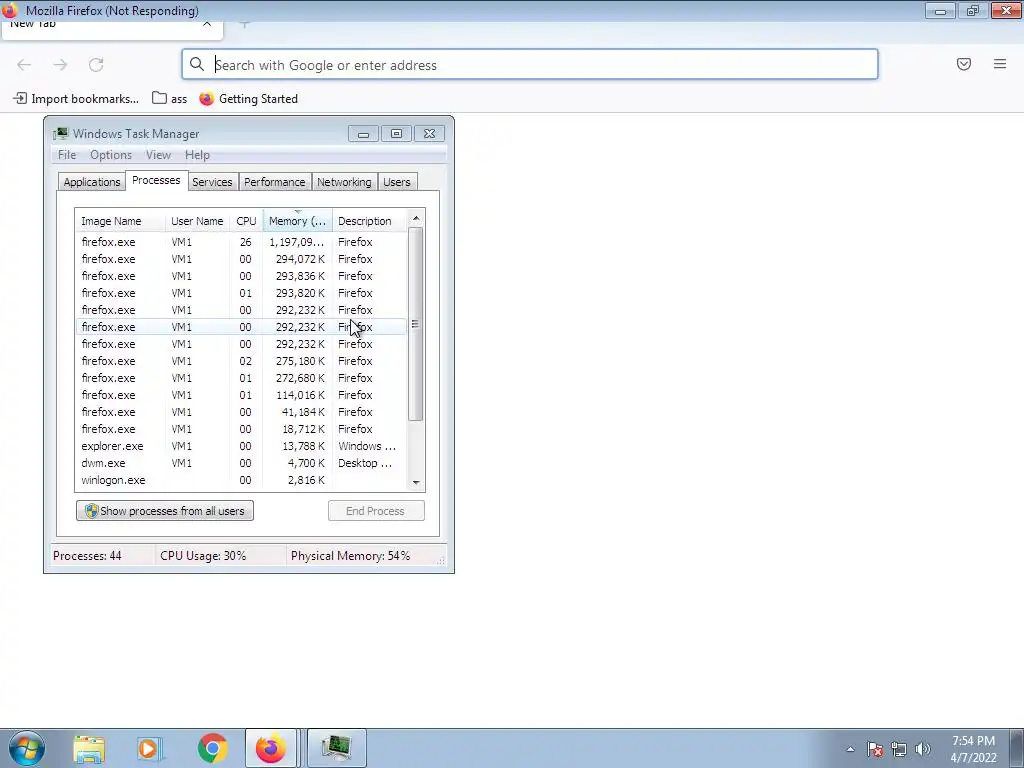
Task: Select firefox.exe row with 272,680 K memory
Action: (241, 377)
